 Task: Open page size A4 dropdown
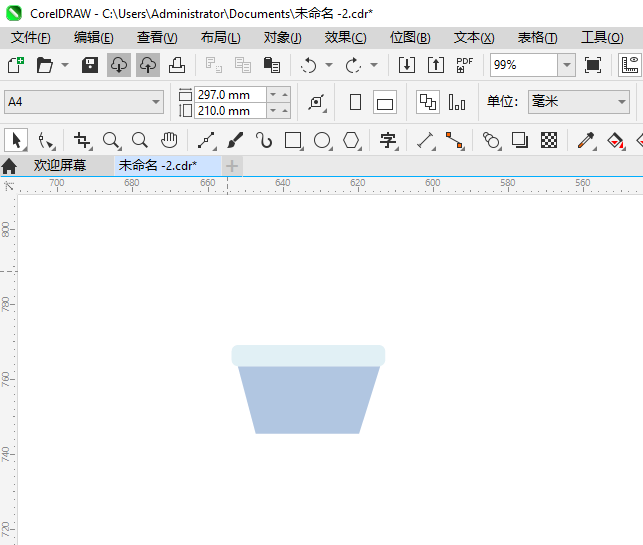pyautogui.click(x=84, y=102)
